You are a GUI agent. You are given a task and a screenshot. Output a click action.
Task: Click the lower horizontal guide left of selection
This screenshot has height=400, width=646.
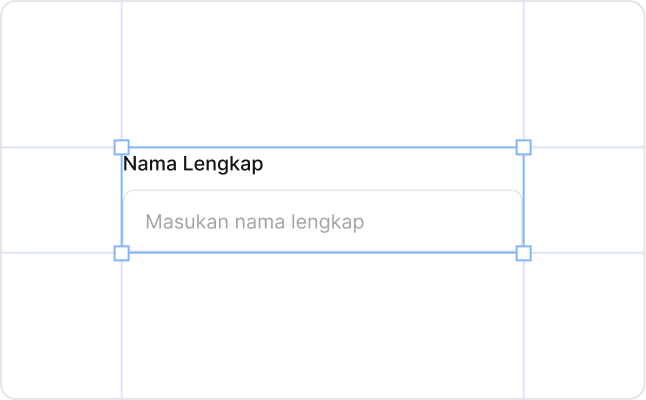60,253
